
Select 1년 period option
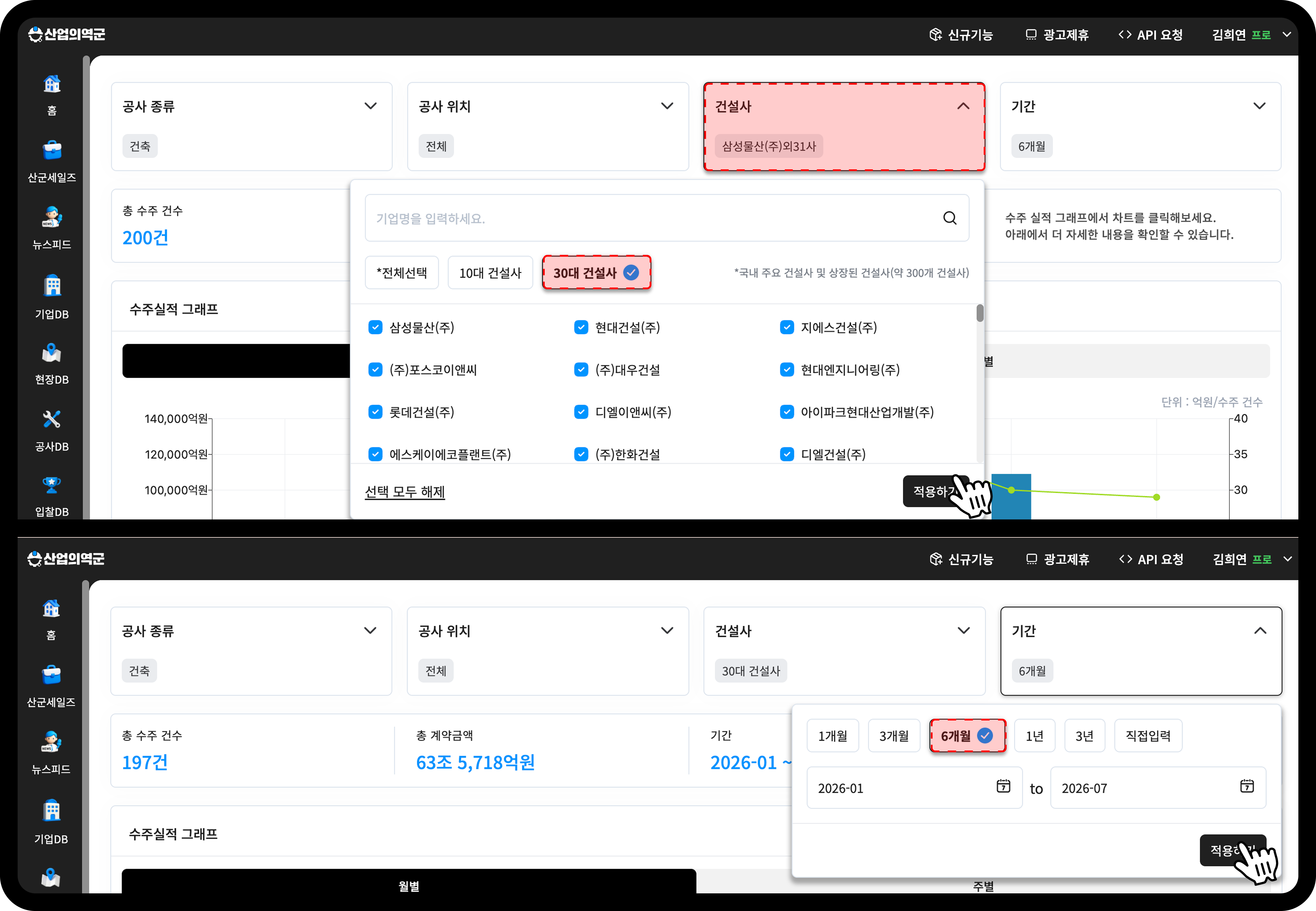(x=1035, y=736)
